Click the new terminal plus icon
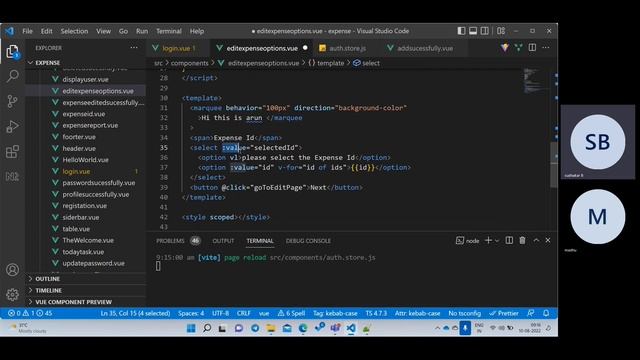 488,240
